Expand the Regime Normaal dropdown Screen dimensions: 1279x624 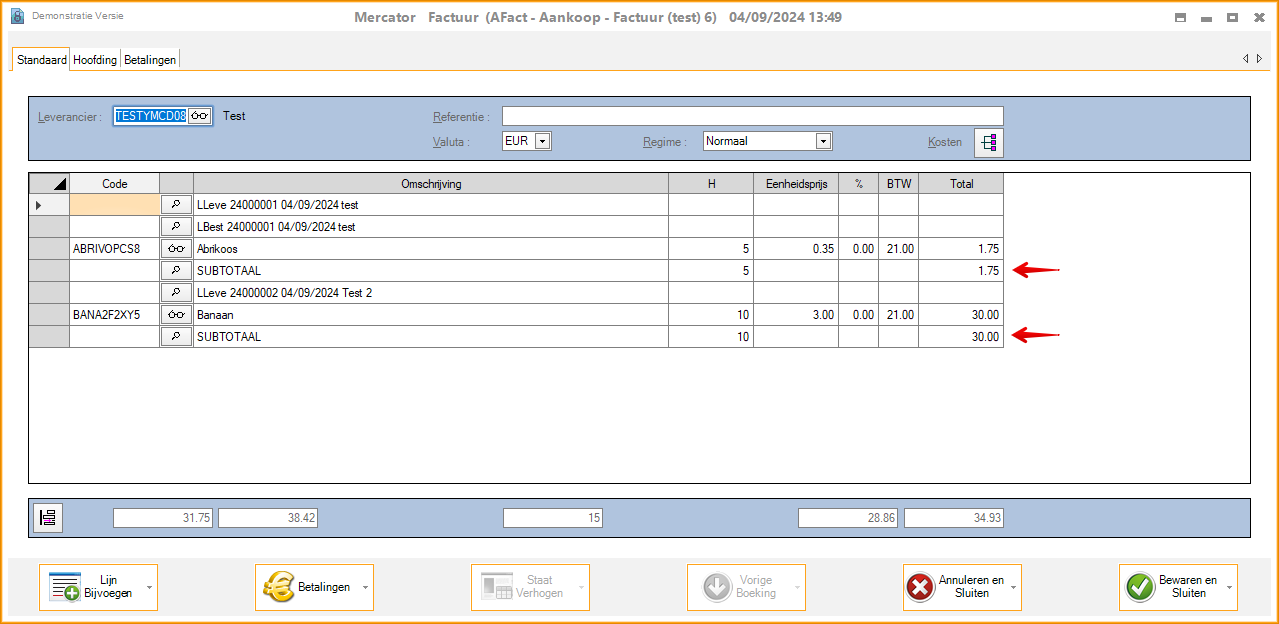click(823, 142)
